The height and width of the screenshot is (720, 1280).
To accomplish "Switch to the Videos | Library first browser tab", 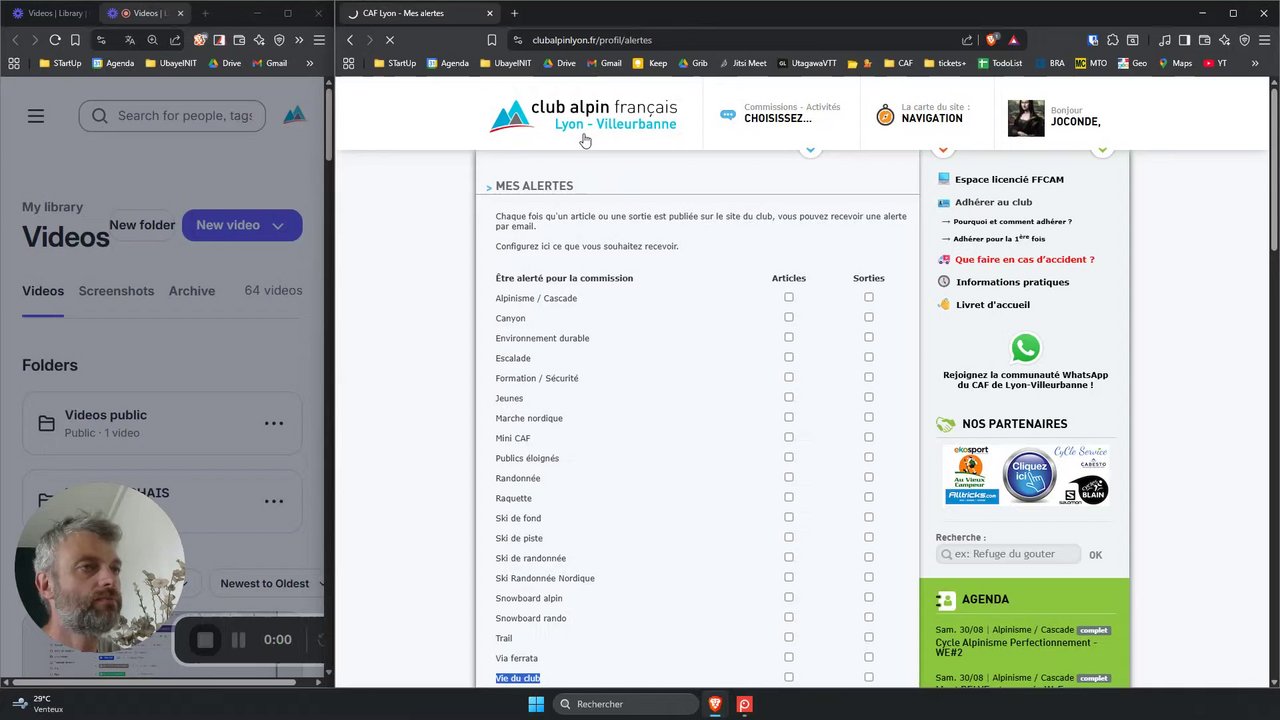I will click(48, 13).
